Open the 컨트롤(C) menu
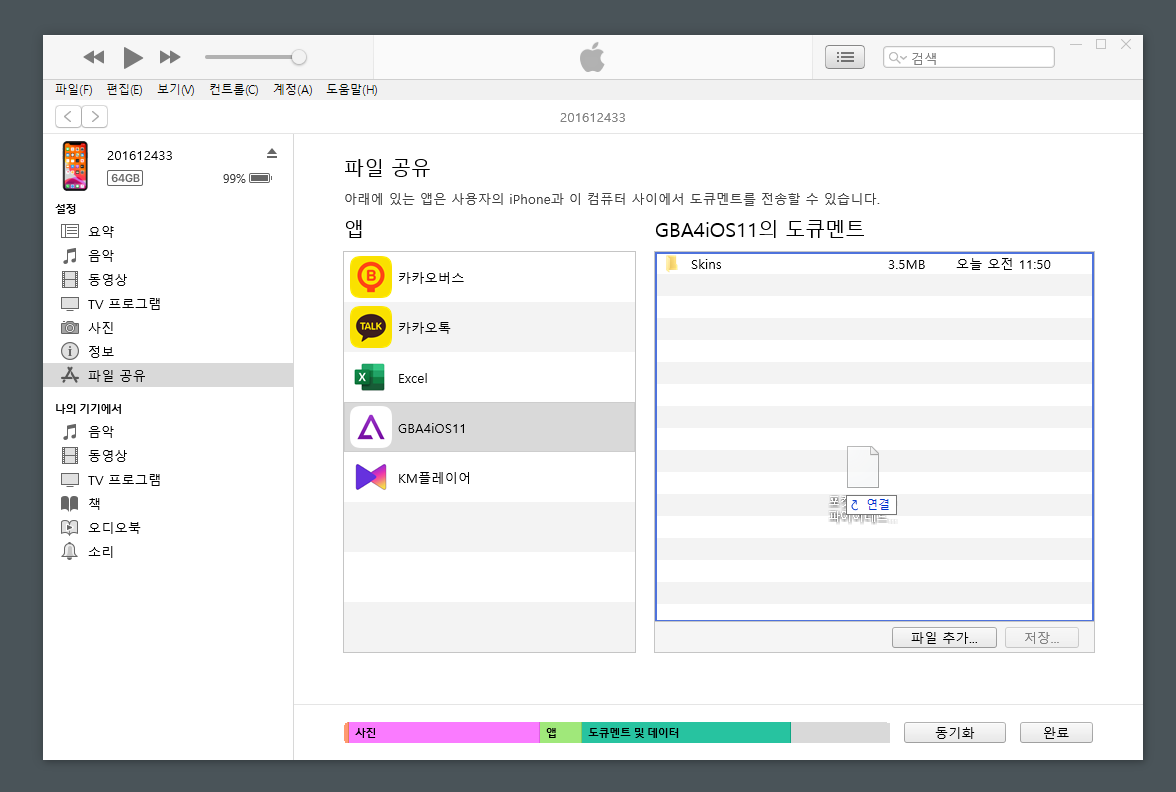Screen dimensions: 1176x792 pyautogui.click(x=234, y=89)
